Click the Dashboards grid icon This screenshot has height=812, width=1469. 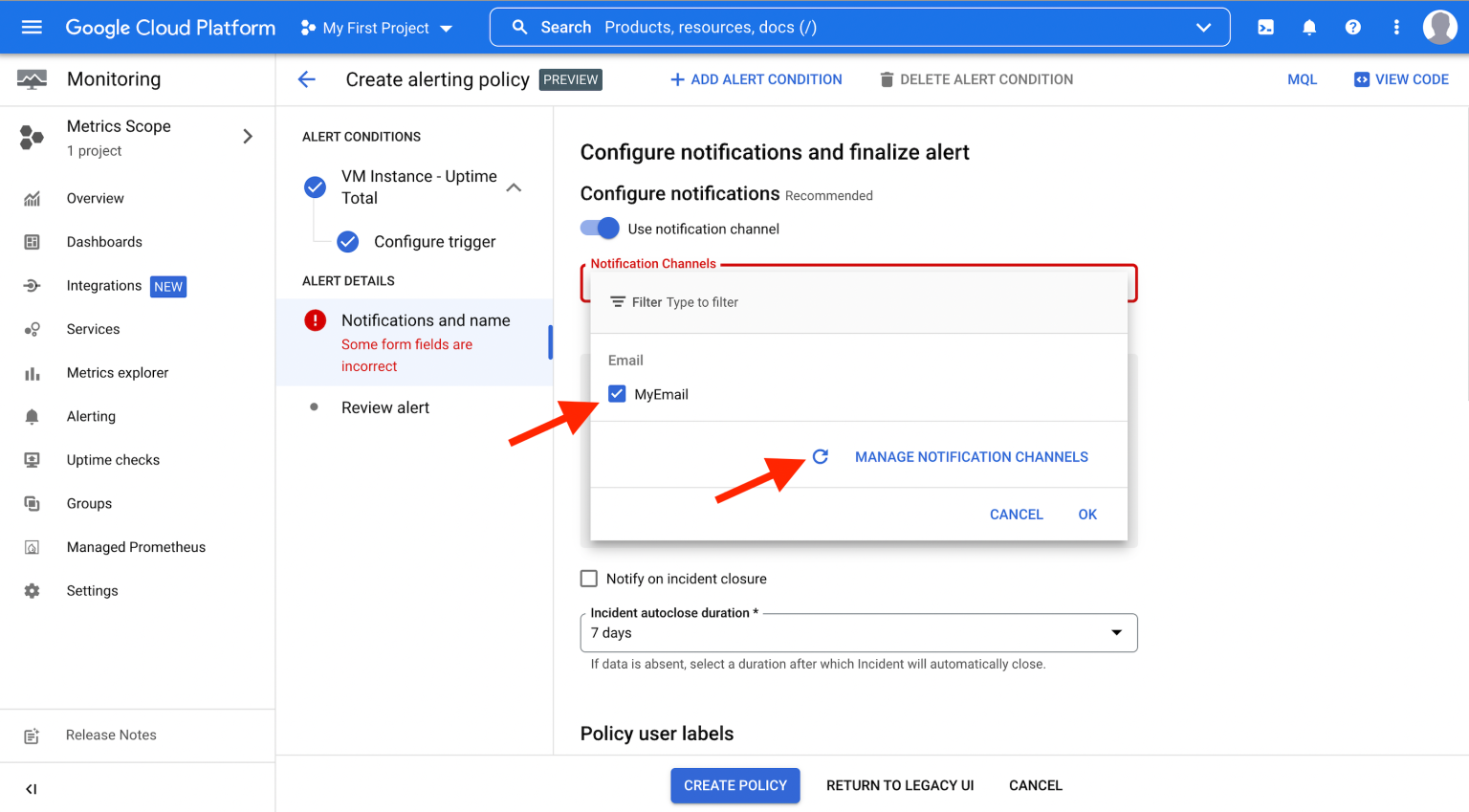[x=32, y=242]
